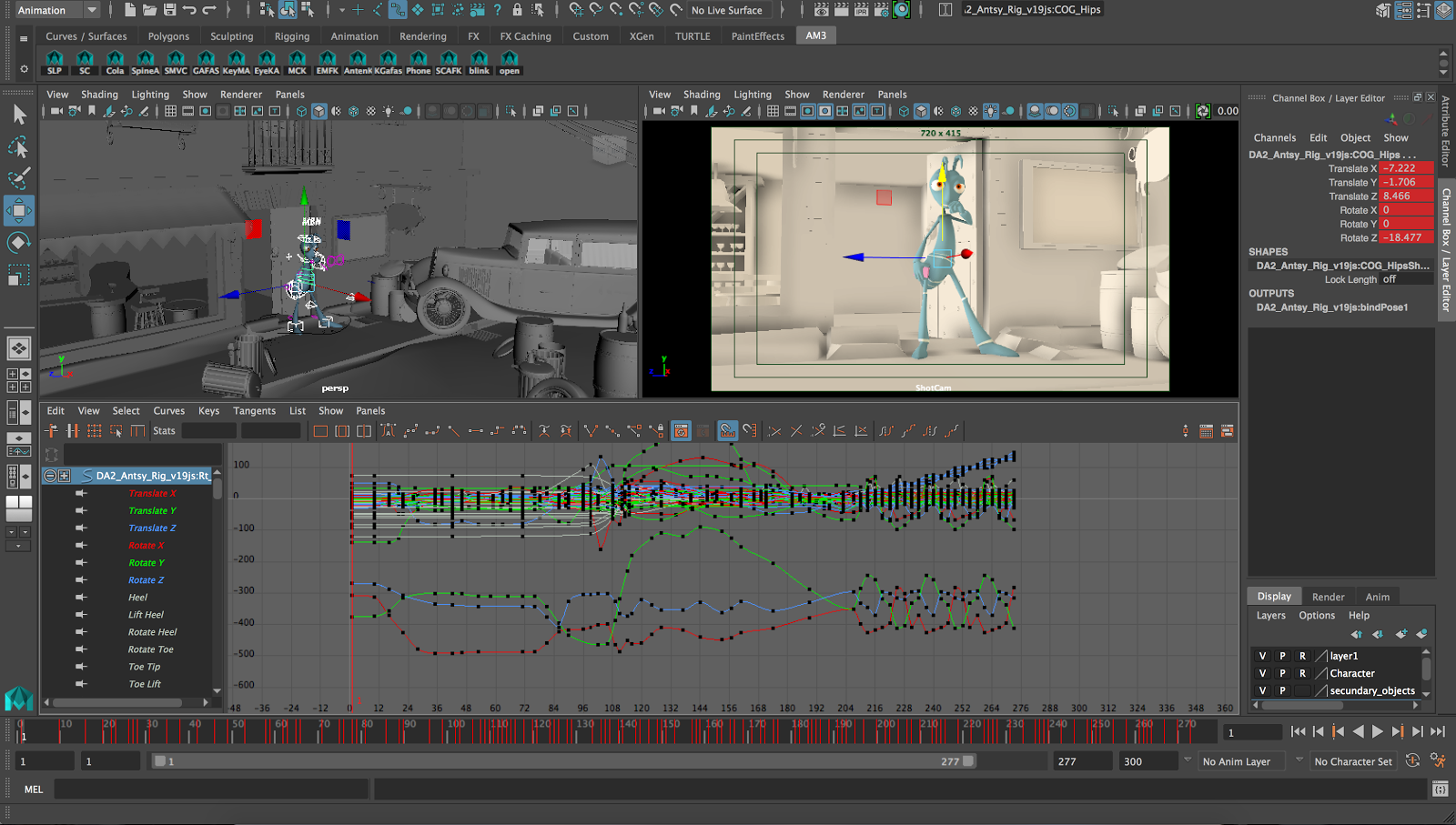Open the Tangents menu in Graph Editor
Screen dimensions: 1456x825
point(254,411)
